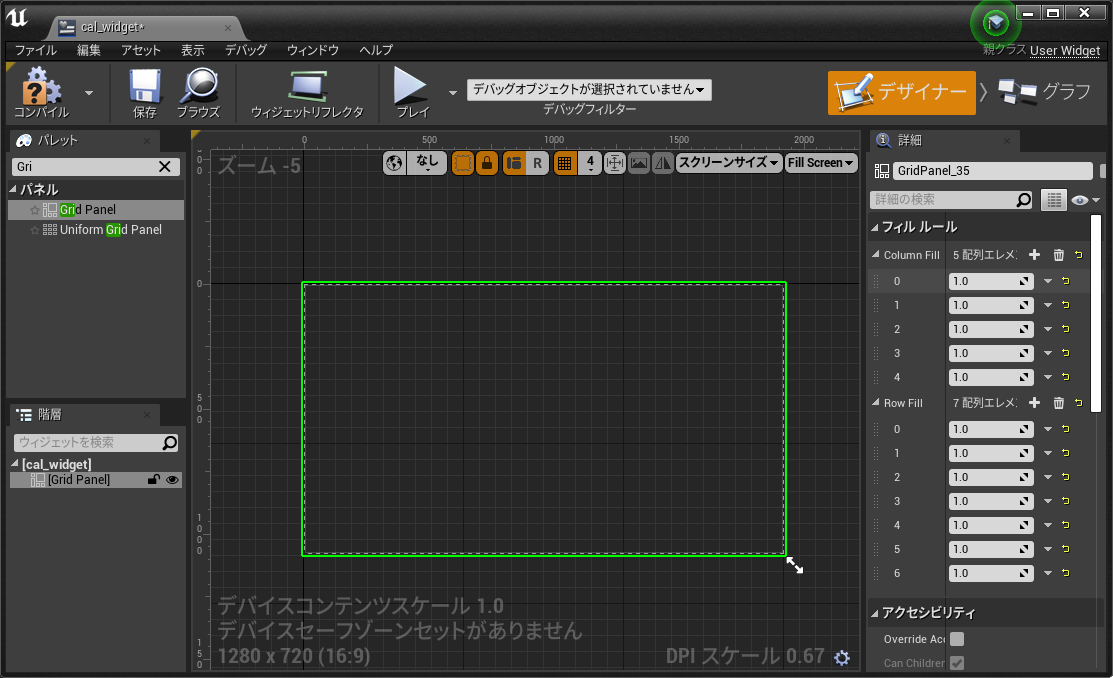The image size is (1113, 678).
Task: Collapse the アクセシビリティ section
Action: coord(875,613)
